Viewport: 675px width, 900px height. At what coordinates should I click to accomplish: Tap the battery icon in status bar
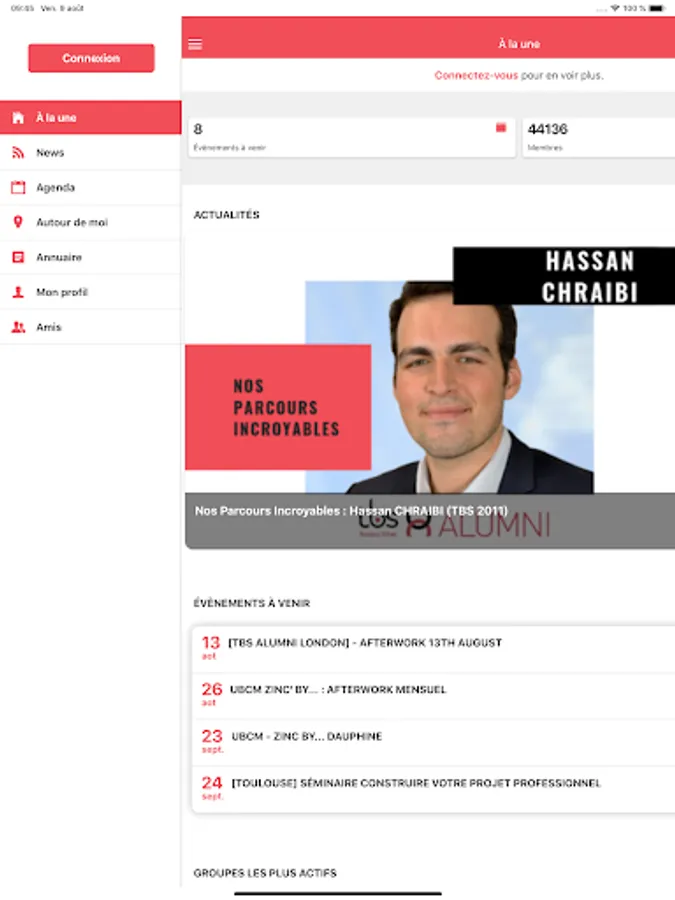click(x=657, y=8)
